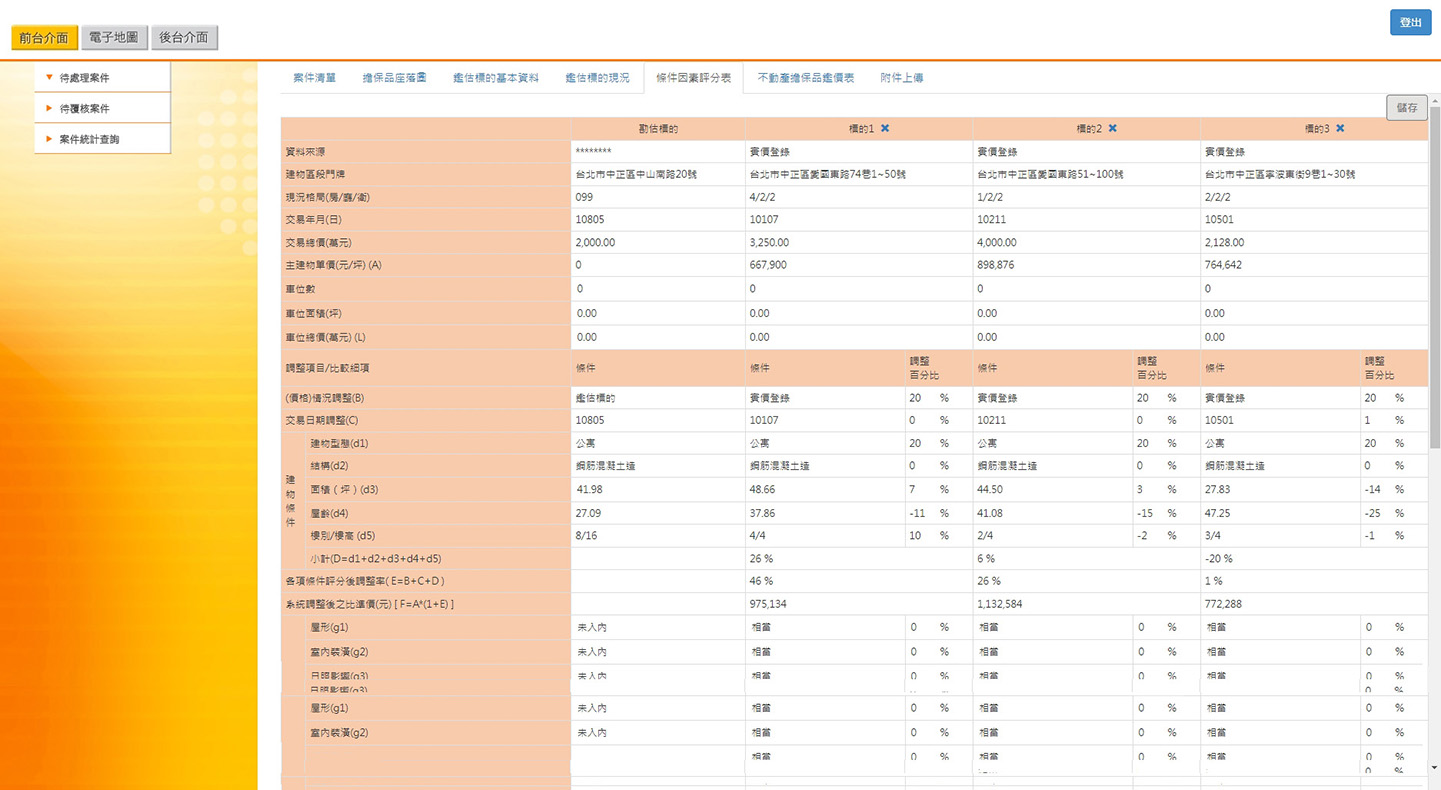Open the 電子地圖 top navigation button
Screen dimensions: 1441x790
(113, 38)
